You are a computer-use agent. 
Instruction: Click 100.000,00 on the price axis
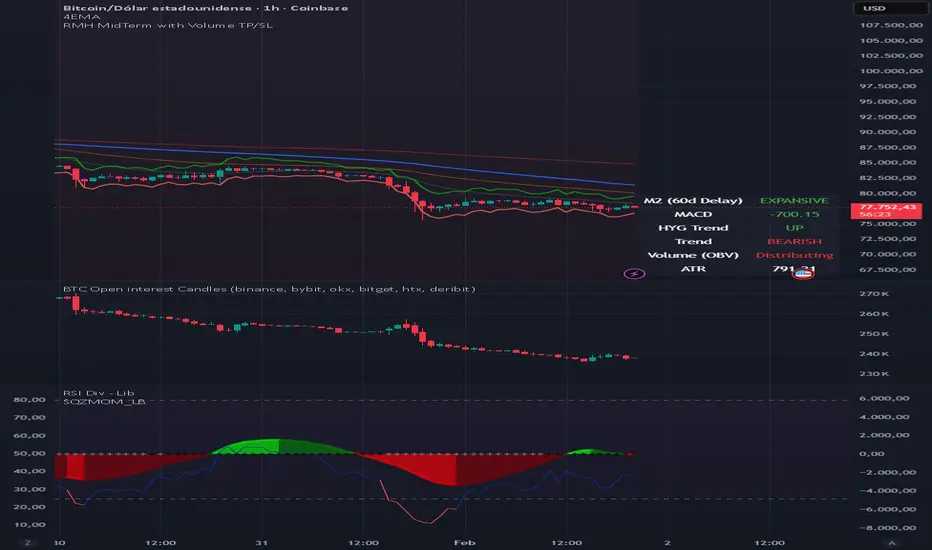click(x=891, y=71)
